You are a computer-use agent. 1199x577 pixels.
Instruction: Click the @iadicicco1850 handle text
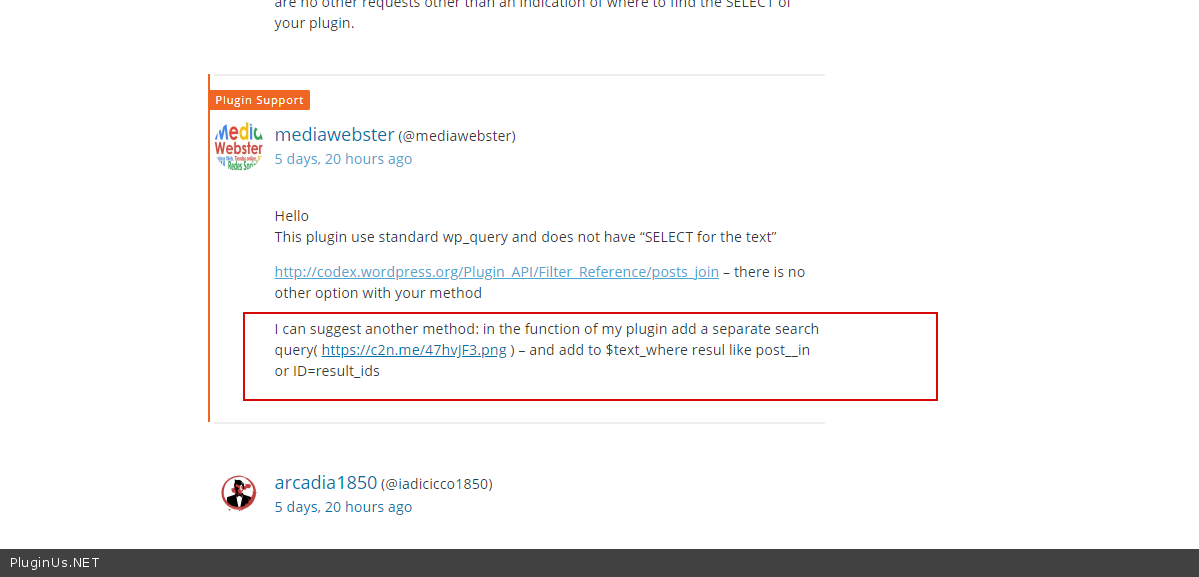[437, 484]
